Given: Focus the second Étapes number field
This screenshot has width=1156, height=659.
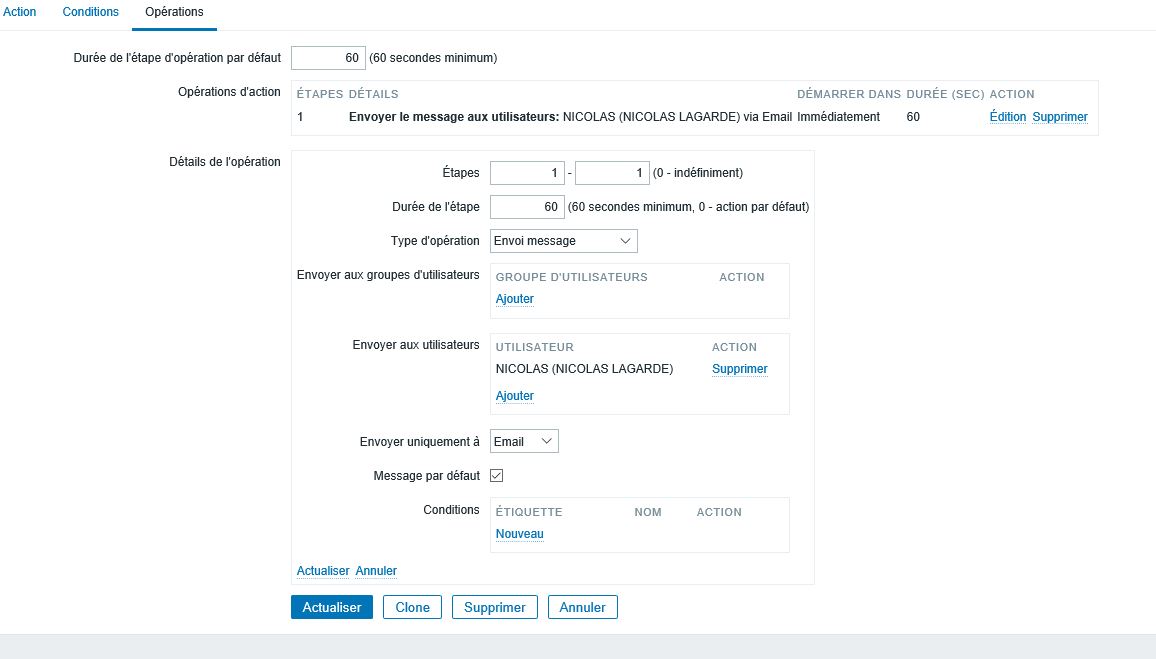Looking at the screenshot, I should [612, 173].
